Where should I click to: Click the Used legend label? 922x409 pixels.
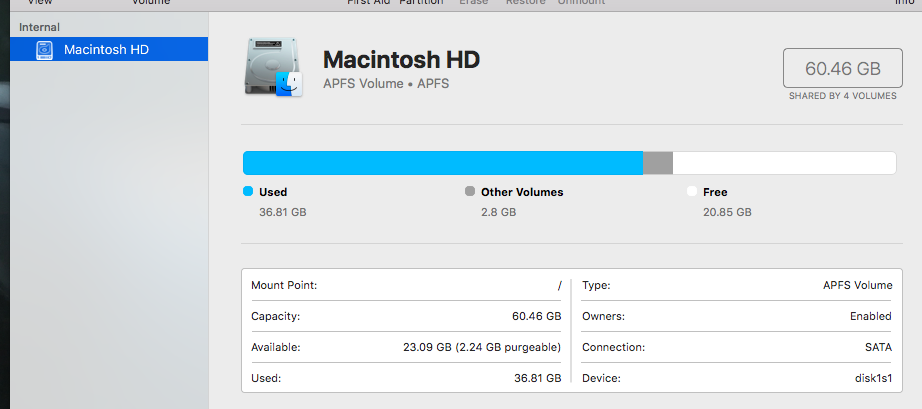[x=273, y=192]
